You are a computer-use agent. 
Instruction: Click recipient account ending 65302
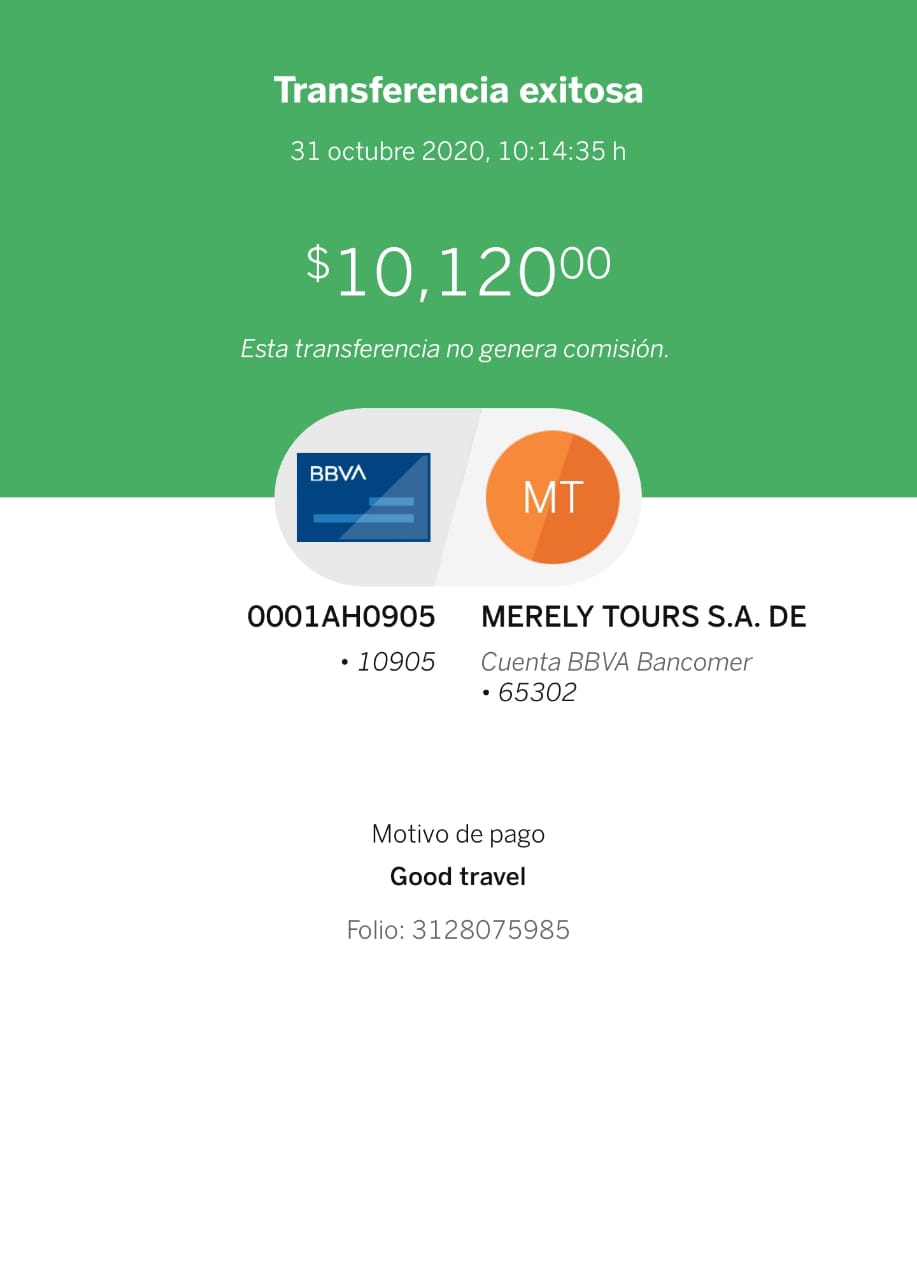point(529,693)
